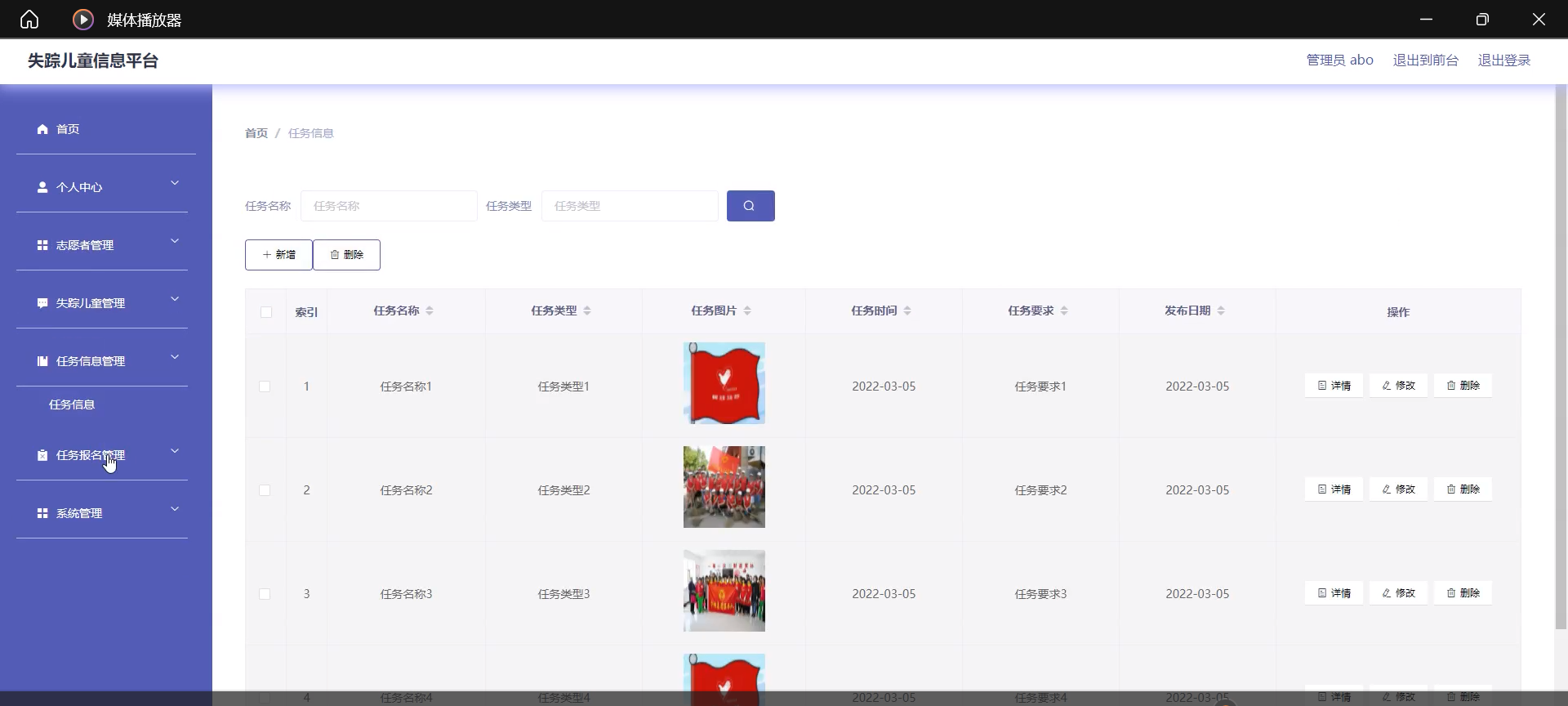
Task: Sort by 发布日期 column arrows
Action: point(1221,311)
